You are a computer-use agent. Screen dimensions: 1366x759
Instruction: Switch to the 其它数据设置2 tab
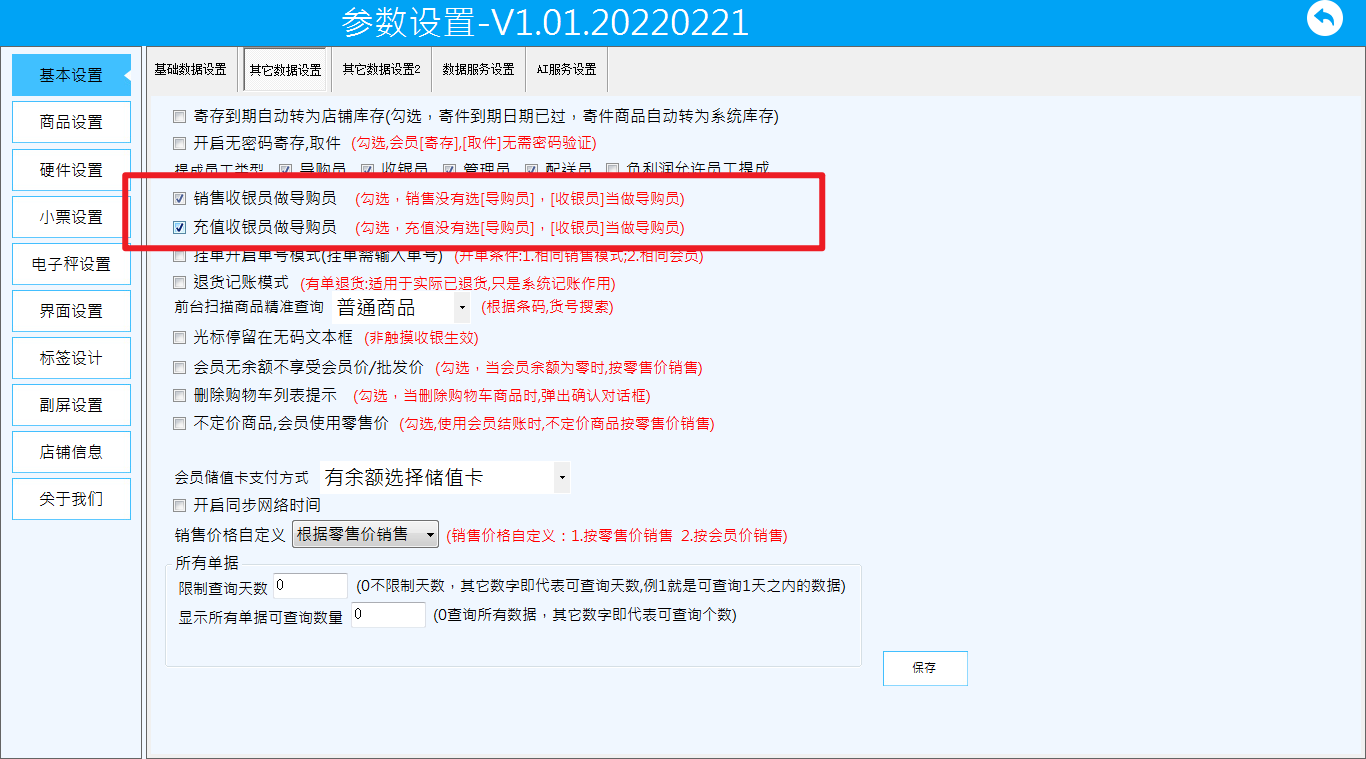381,70
